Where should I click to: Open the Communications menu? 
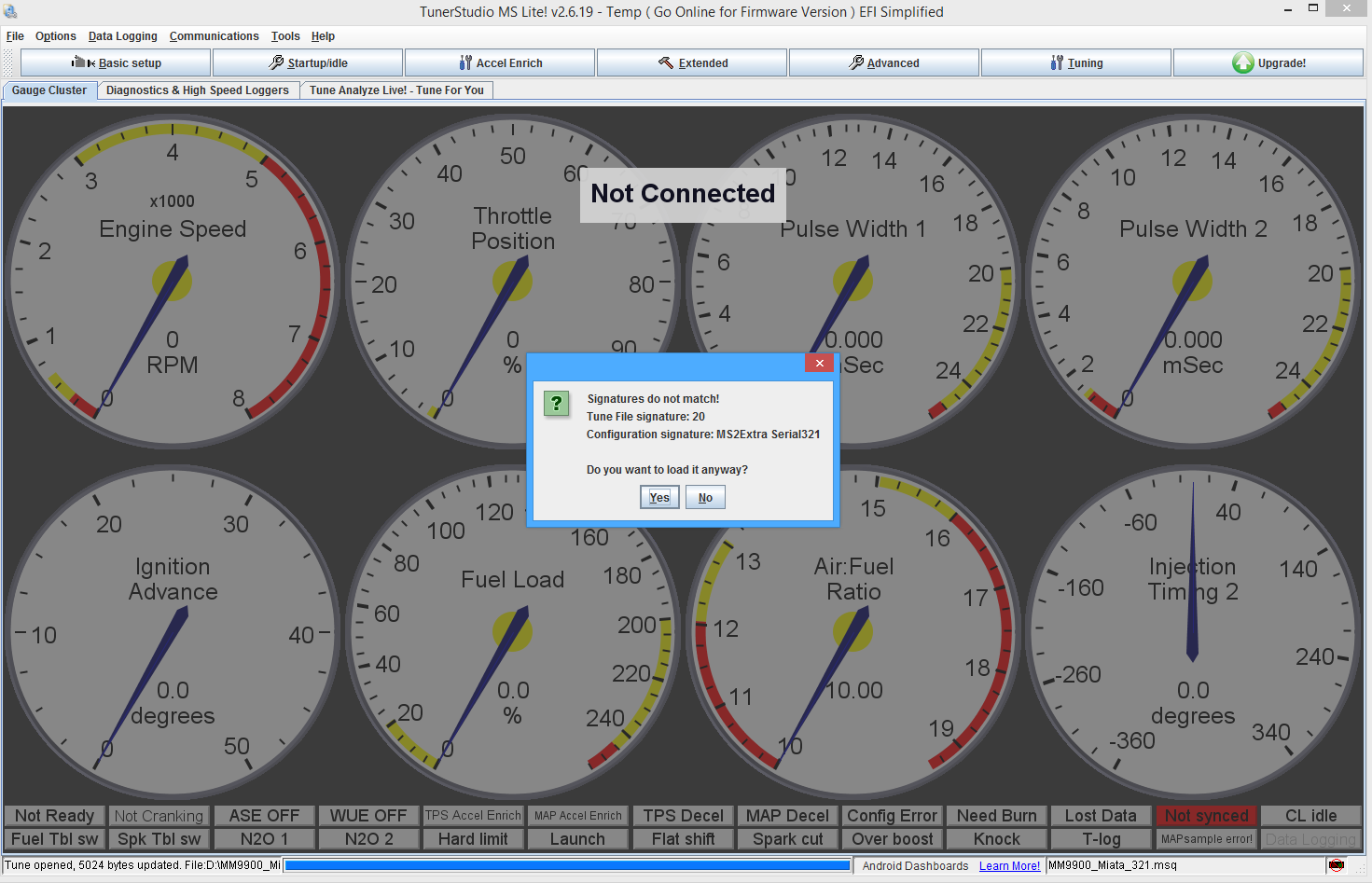click(x=214, y=36)
